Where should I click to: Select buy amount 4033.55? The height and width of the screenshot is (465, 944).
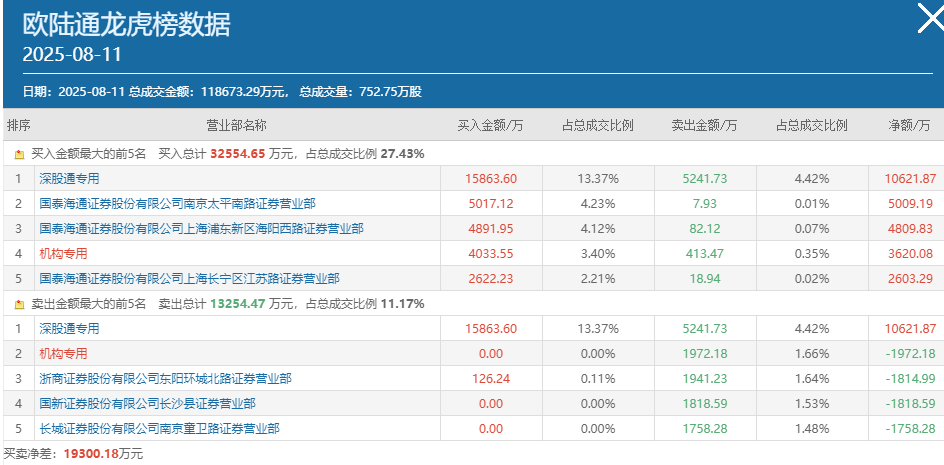[x=491, y=254]
